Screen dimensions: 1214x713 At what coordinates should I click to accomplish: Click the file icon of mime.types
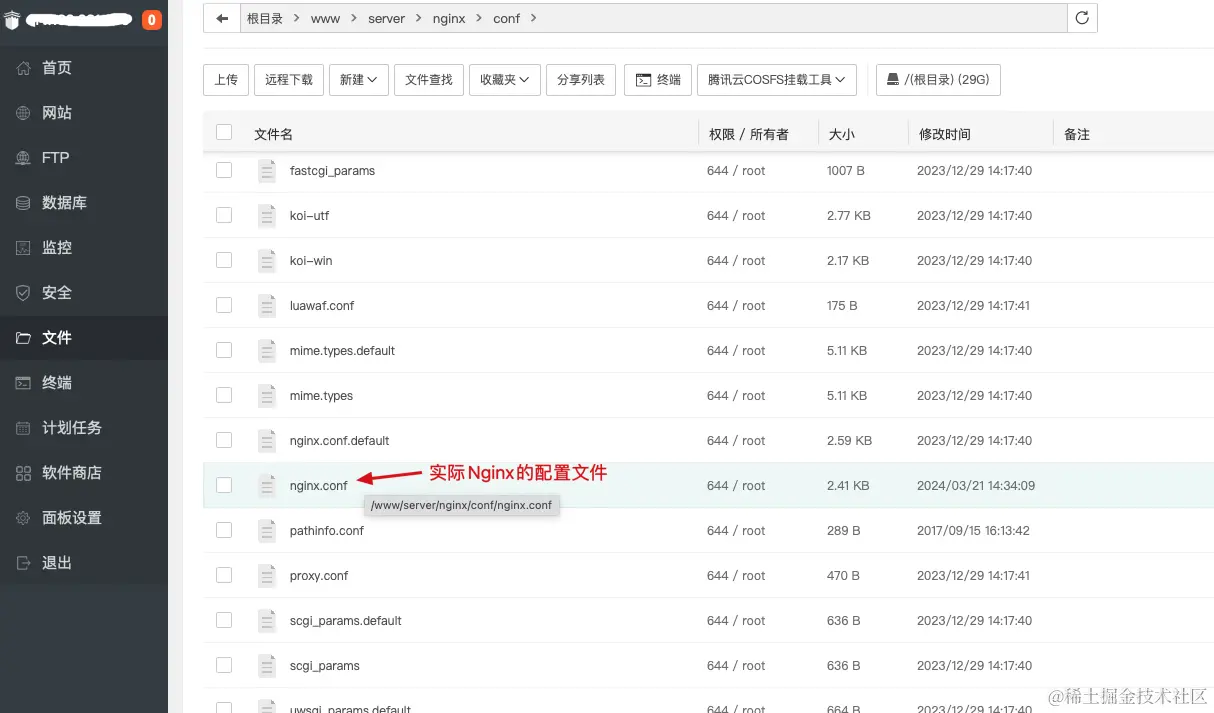click(x=267, y=396)
